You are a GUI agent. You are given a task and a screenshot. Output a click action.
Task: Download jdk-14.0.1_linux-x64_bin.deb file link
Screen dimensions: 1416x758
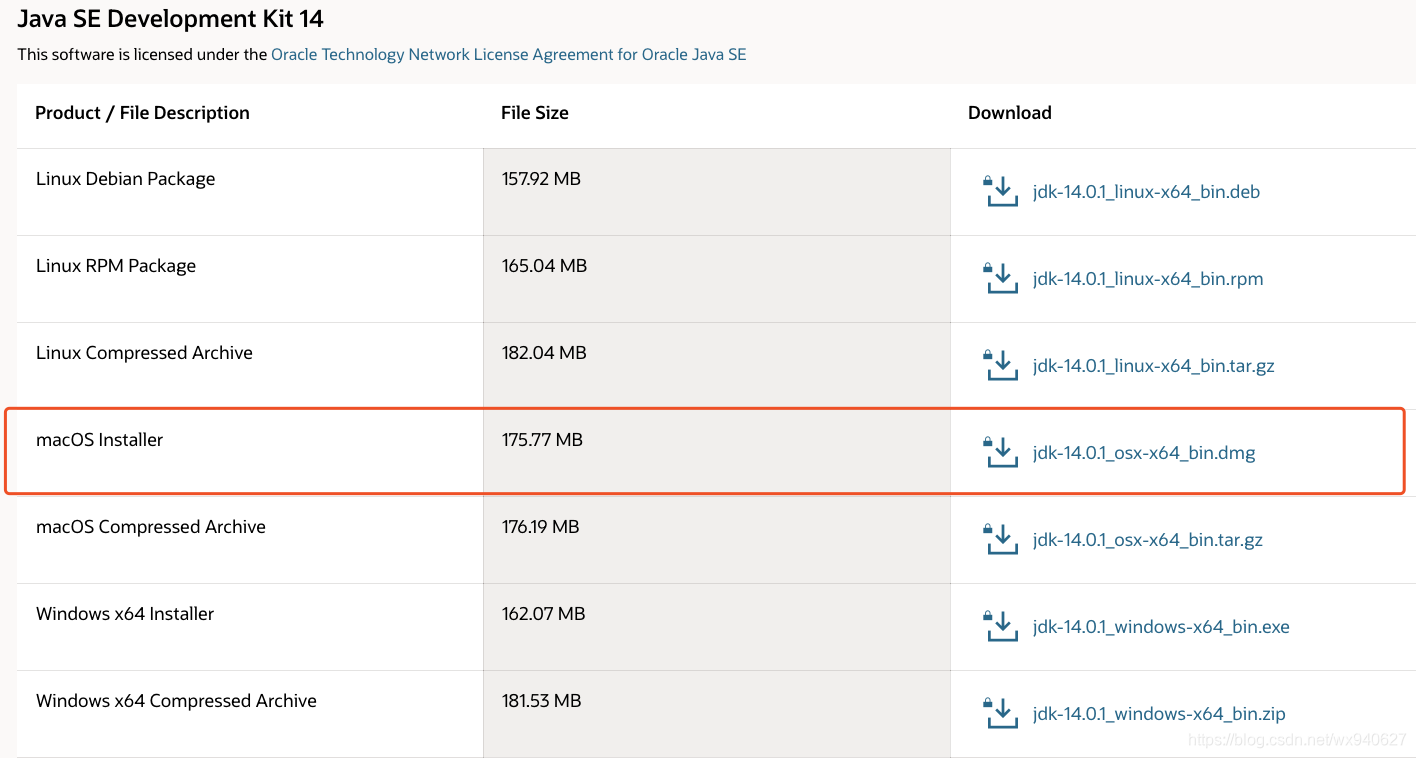(x=1146, y=192)
